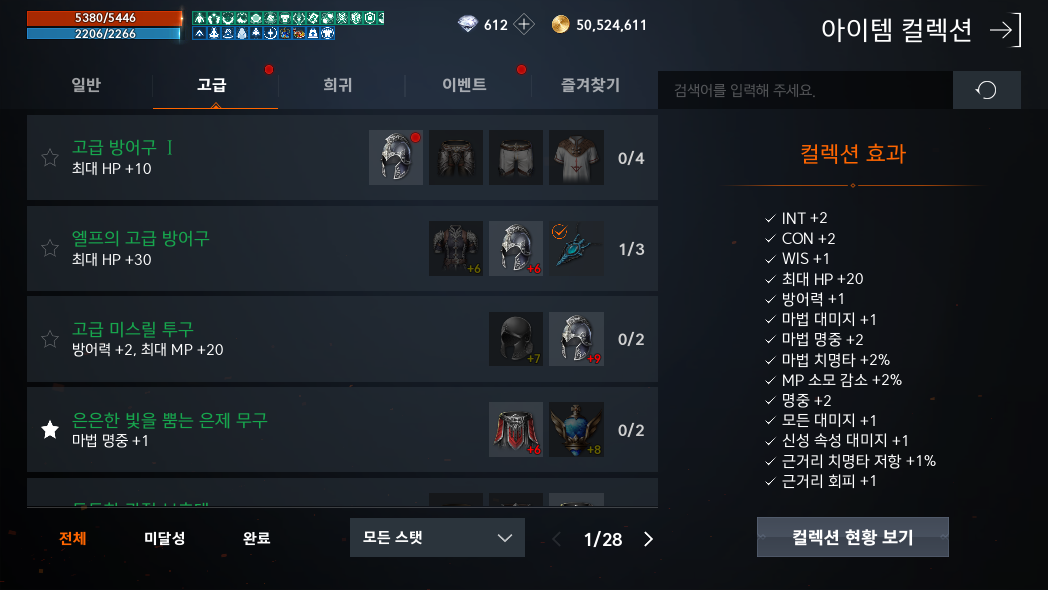Click the gold coin currency icon
The image size is (1048, 590).
coord(560,25)
